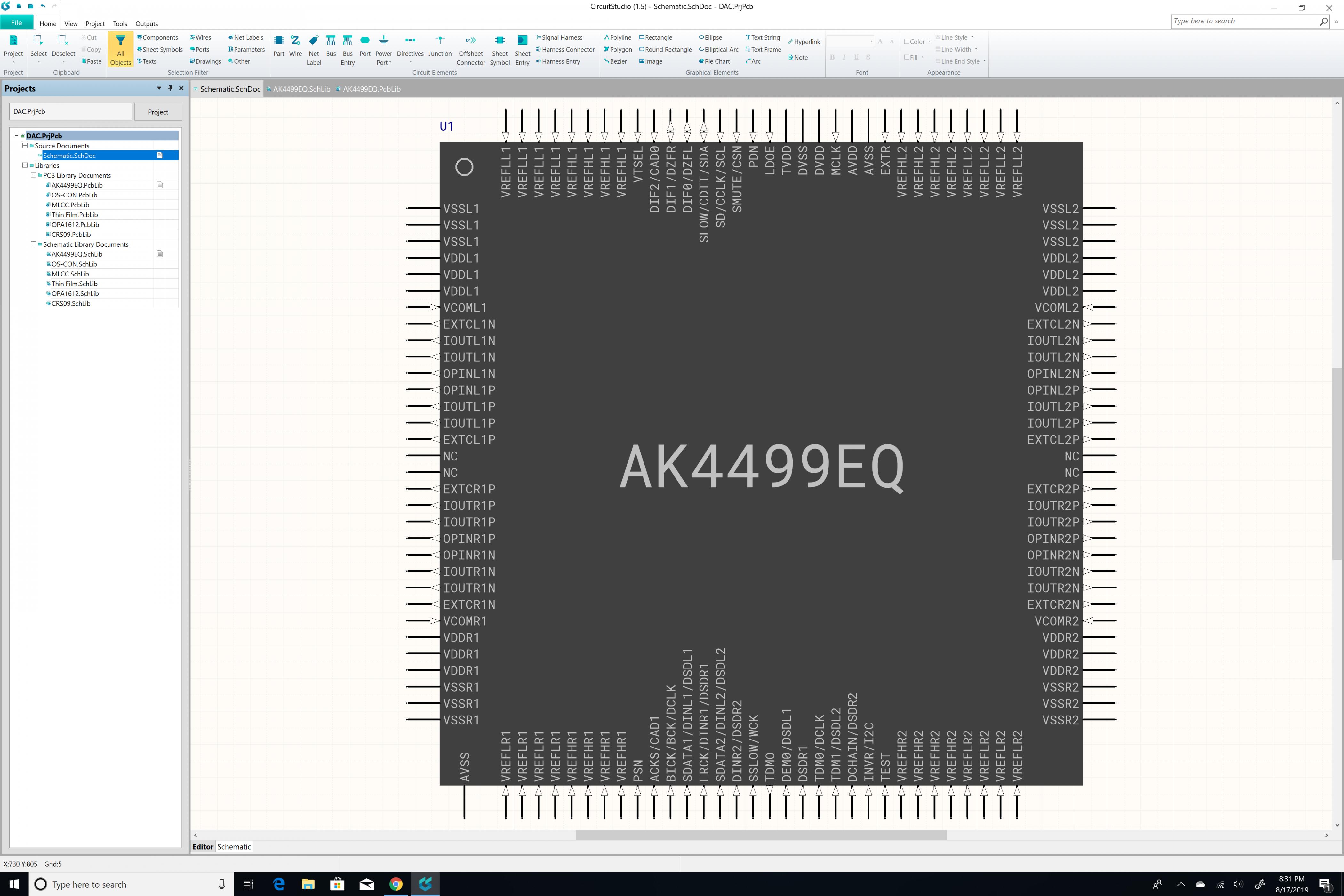Select the Bus Entry tool
Screen dimensions: 1344x896
coord(348,50)
